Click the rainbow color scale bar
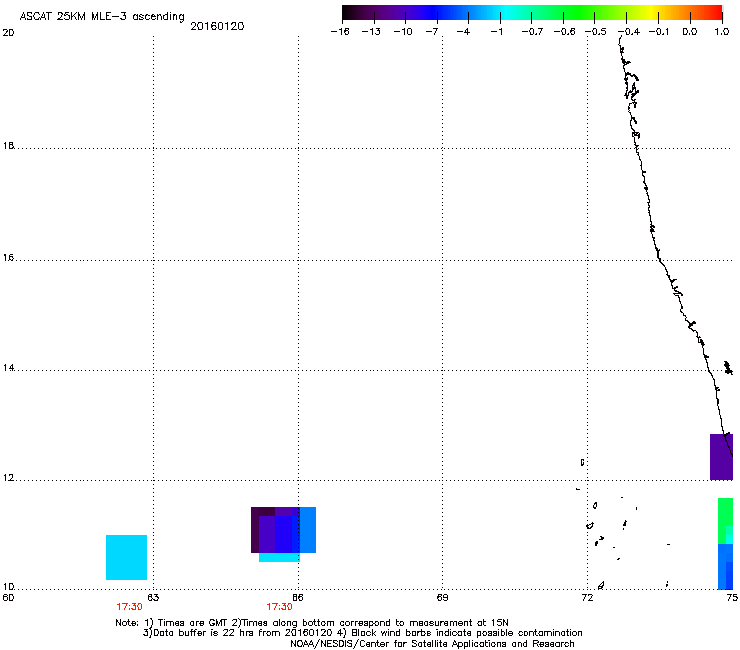This screenshot has width=740, height=650. 532,13
